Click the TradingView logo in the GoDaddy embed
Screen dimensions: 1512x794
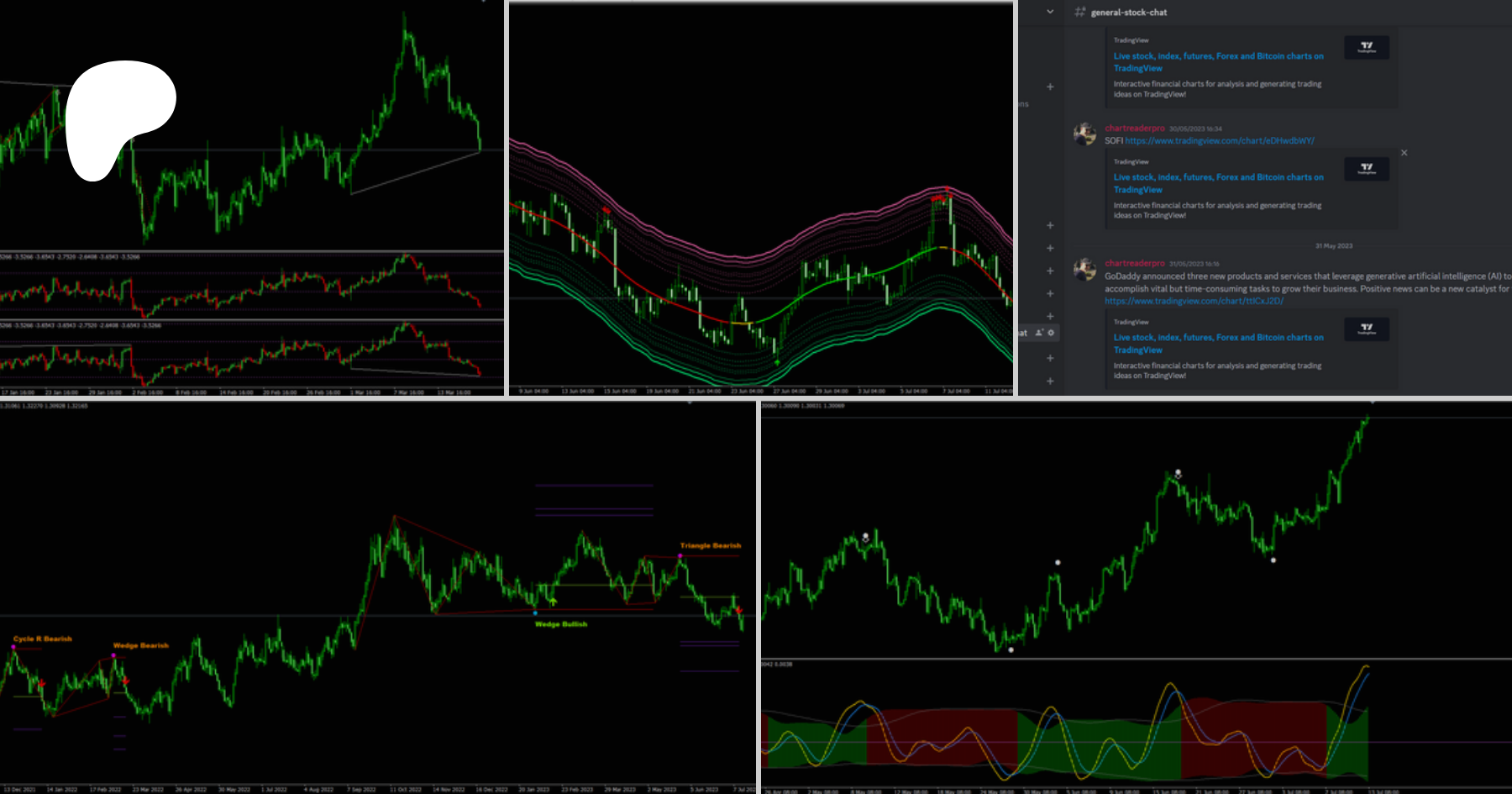coord(1366,329)
